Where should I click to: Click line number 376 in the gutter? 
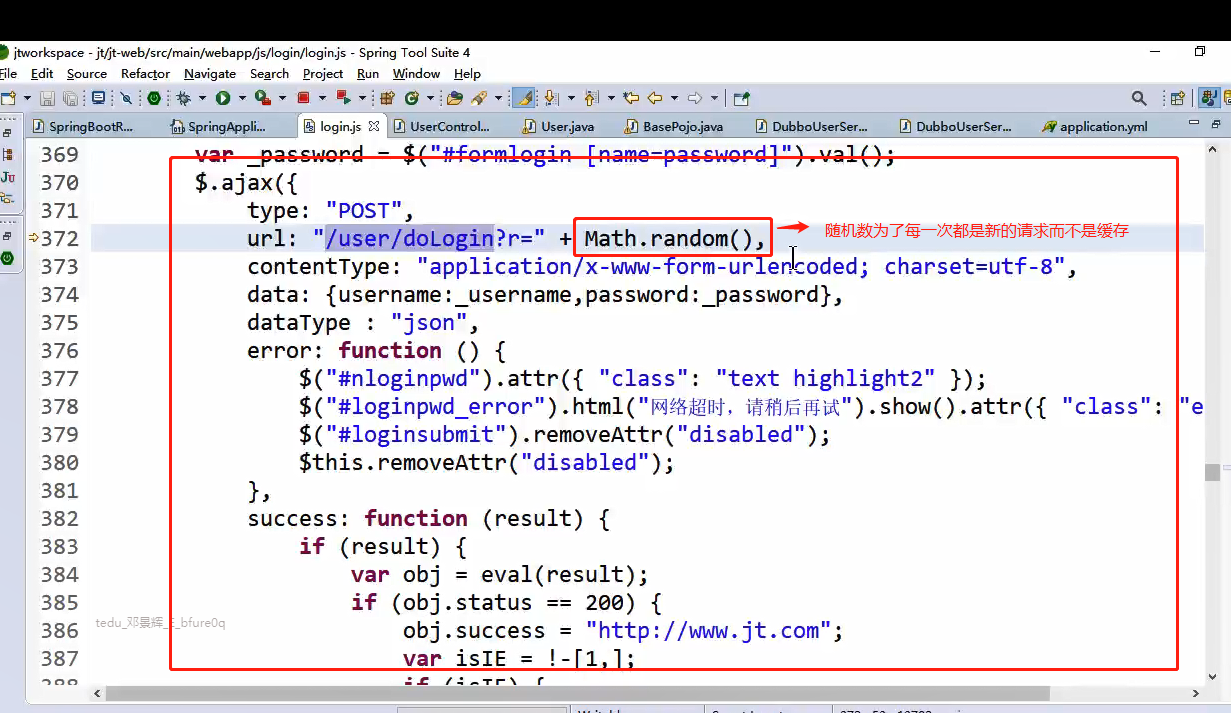point(60,351)
